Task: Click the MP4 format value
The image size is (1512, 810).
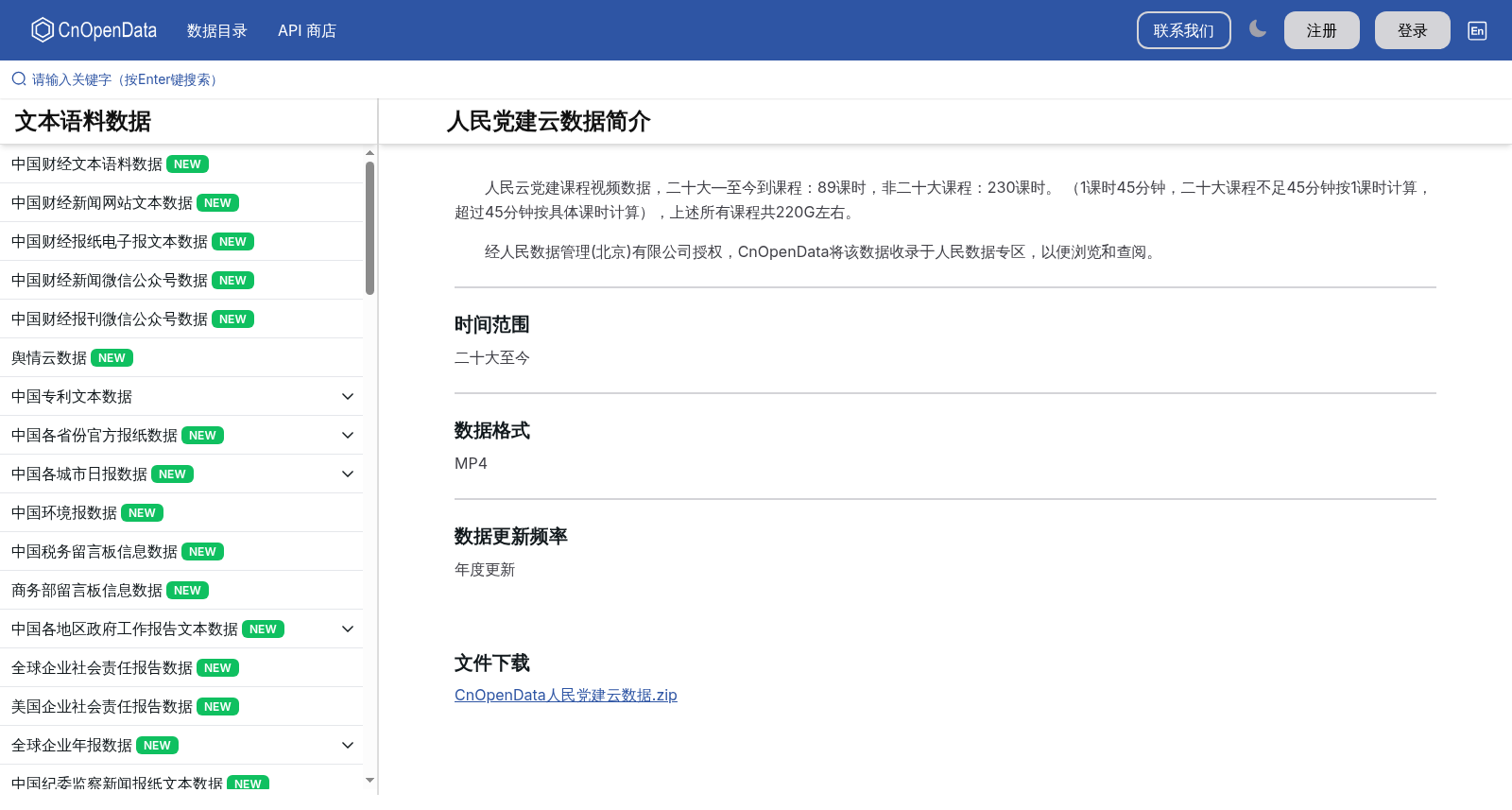Action: [471, 463]
